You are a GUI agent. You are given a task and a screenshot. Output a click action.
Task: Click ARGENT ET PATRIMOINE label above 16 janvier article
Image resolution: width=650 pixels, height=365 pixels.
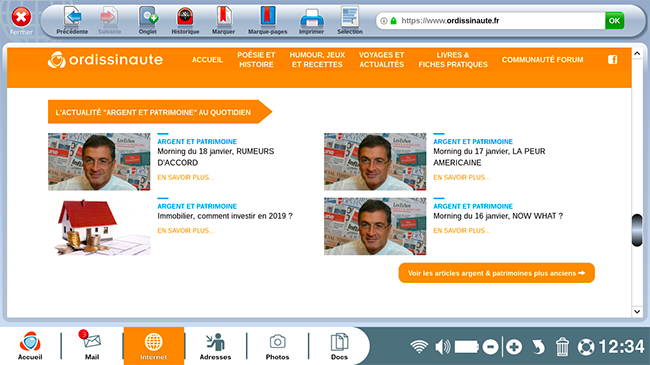pyautogui.click(x=473, y=206)
